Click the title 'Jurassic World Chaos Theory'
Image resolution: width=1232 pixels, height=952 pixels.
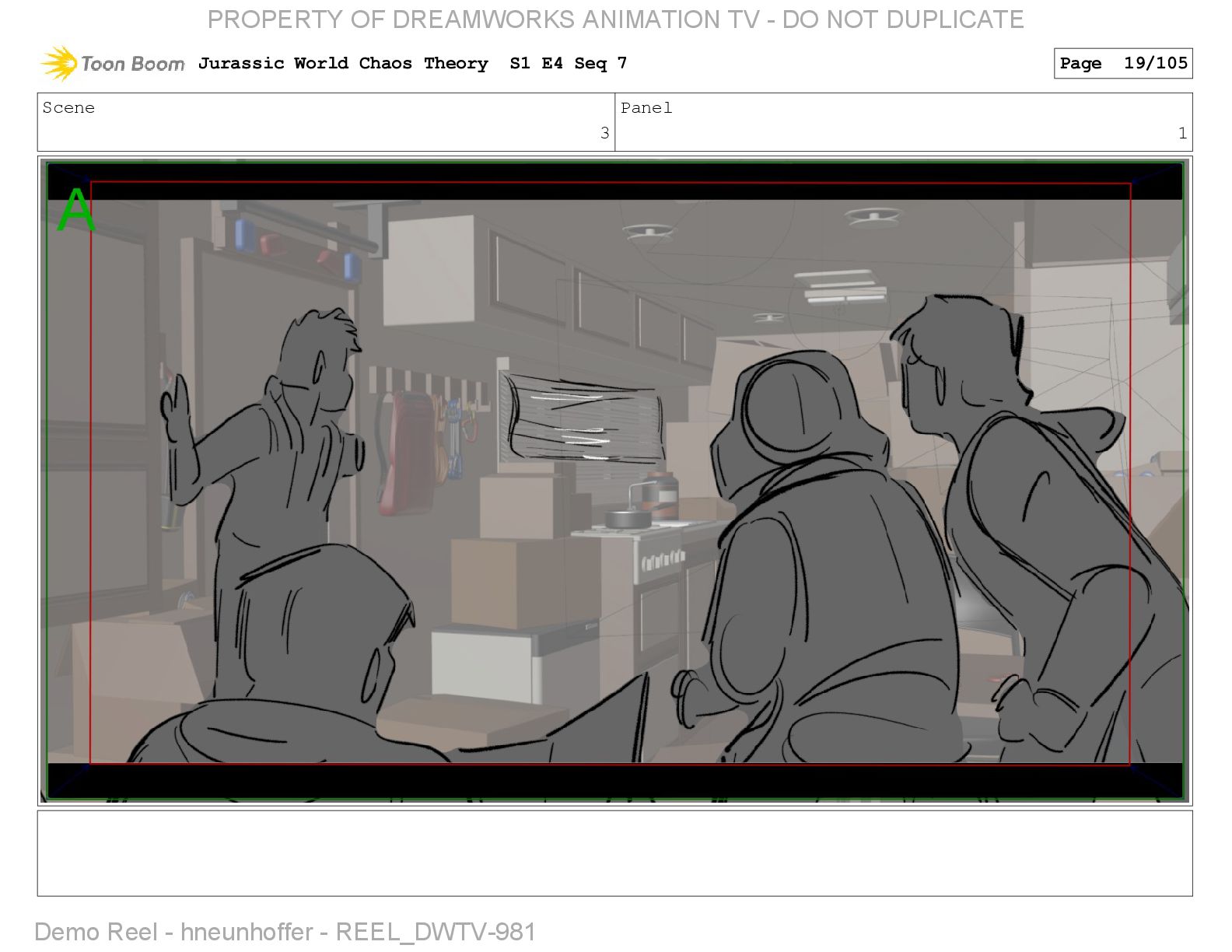(x=343, y=63)
